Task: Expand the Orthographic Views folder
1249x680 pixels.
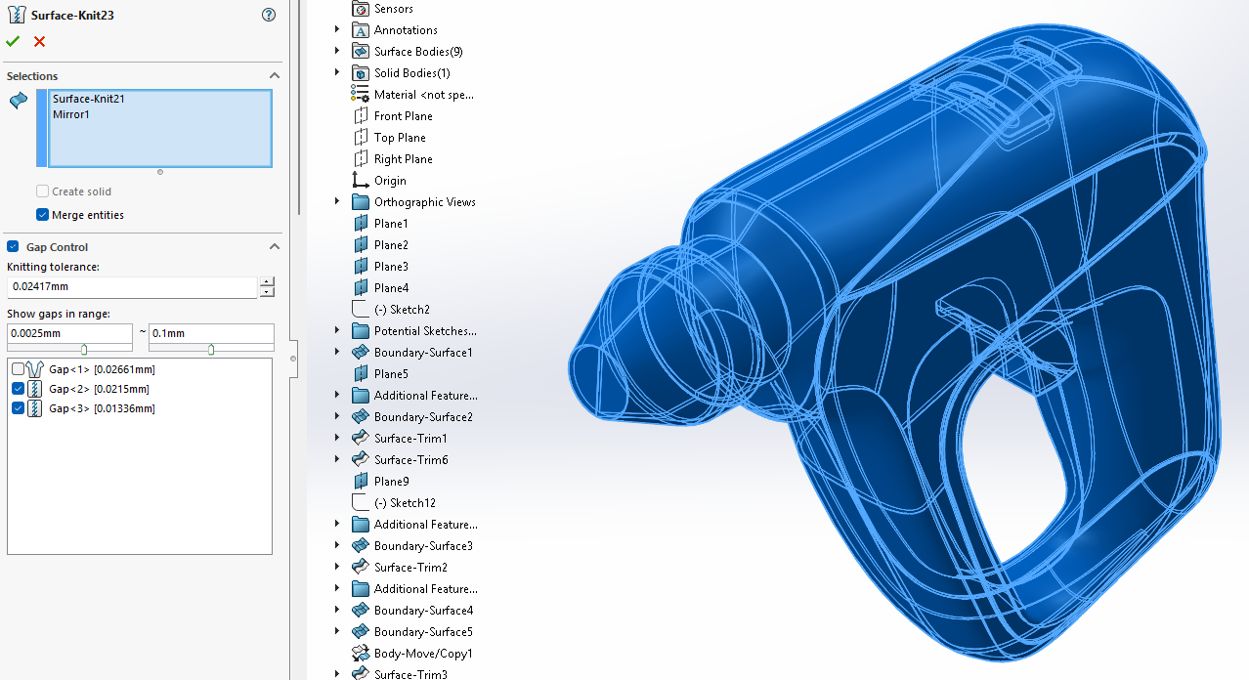Action: [337, 201]
